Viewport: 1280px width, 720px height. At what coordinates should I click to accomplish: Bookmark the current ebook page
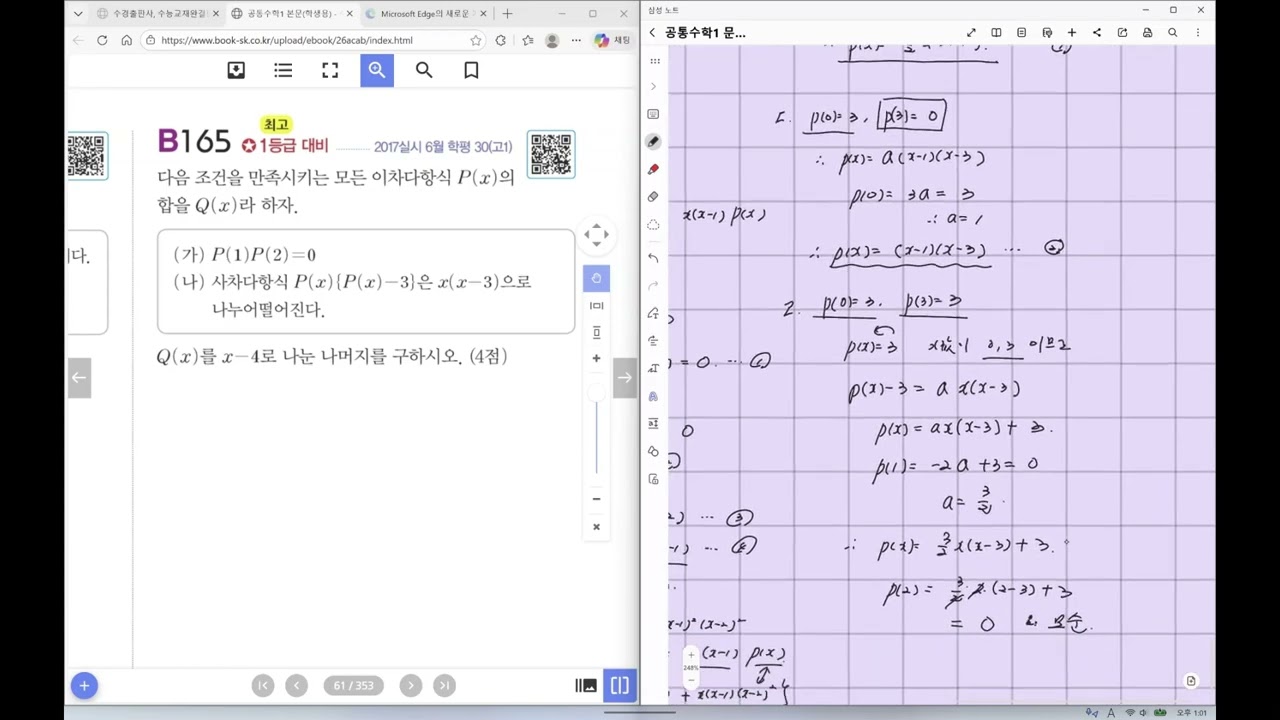[471, 70]
